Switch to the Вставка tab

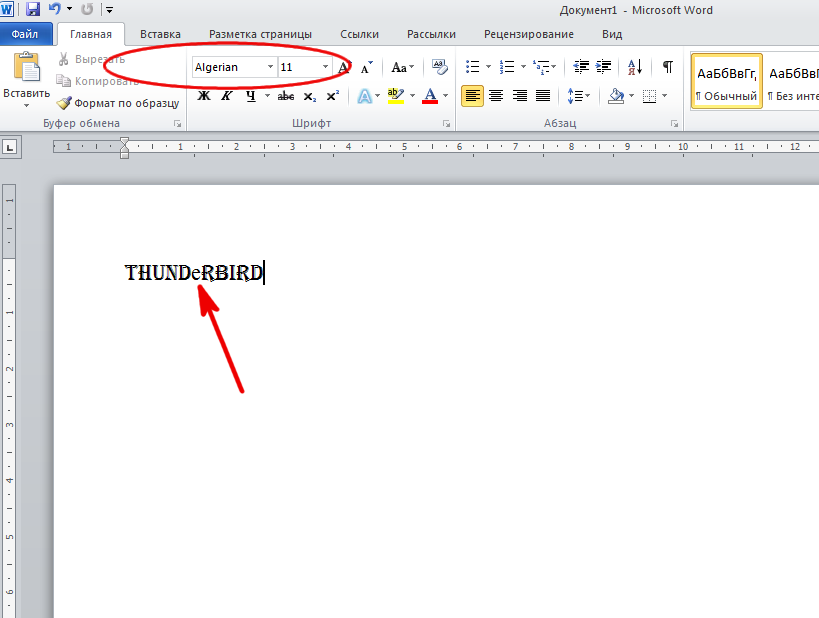click(160, 34)
